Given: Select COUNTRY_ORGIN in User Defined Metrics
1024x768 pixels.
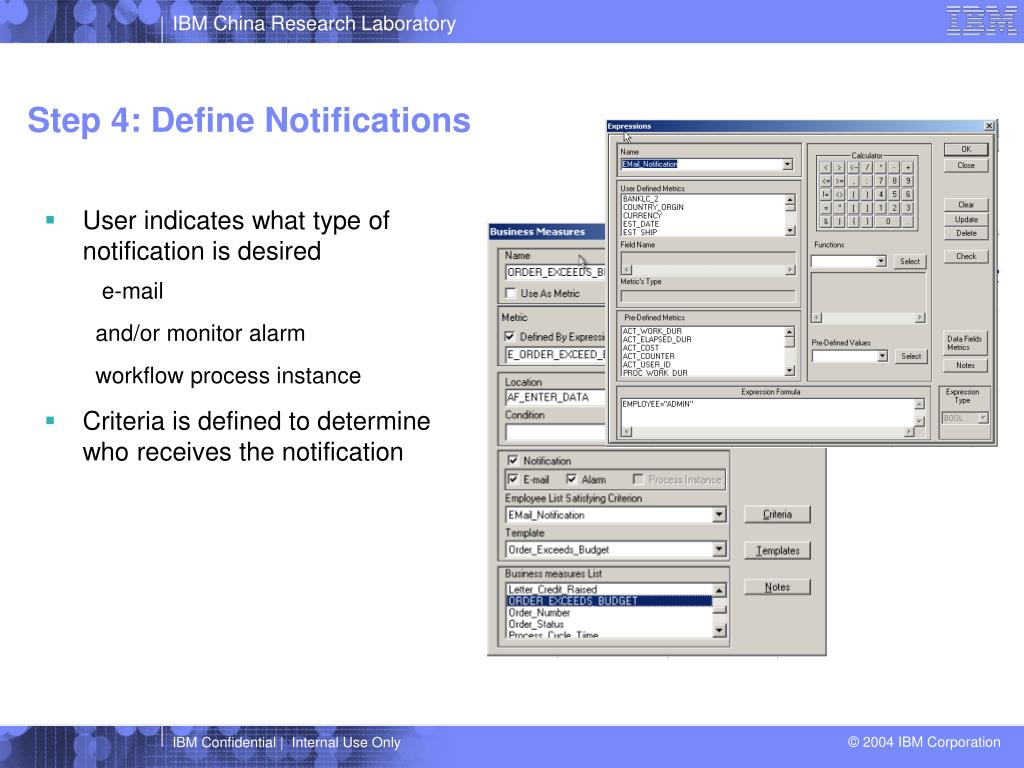Looking at the screenshot, I should [653, 207].
